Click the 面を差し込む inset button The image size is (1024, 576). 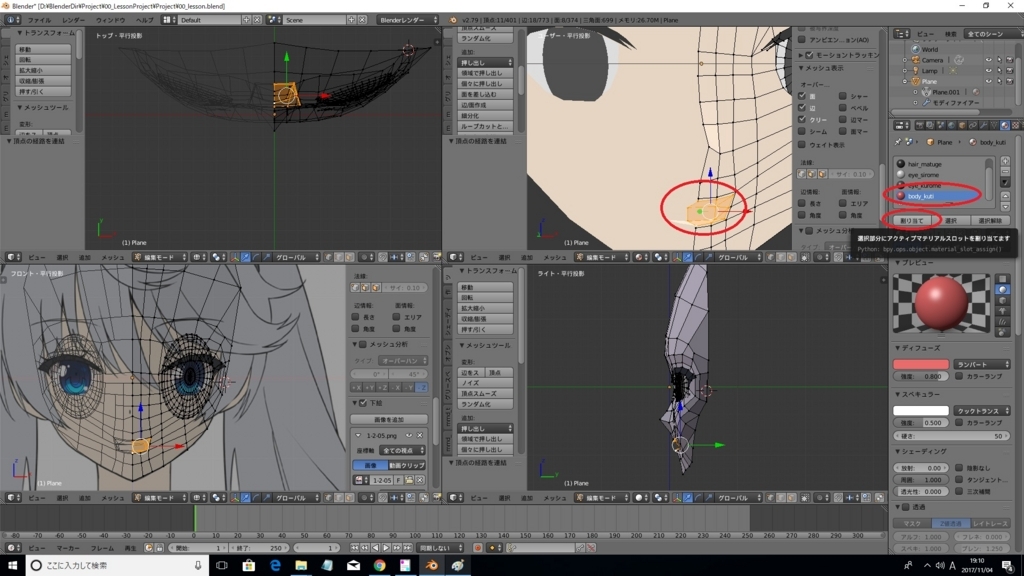point(485,95)
